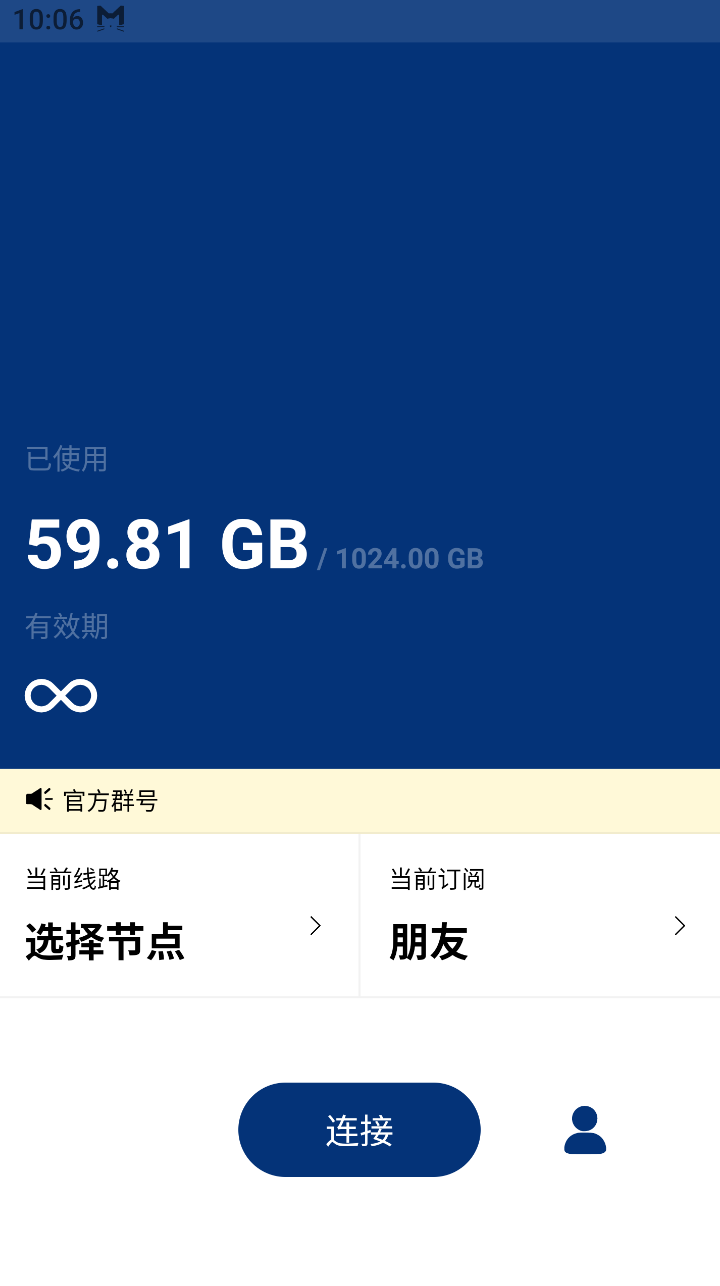The image size is (720, 1286).
Task: Tap the yellow notice bar background
Action: click(440, 801)
